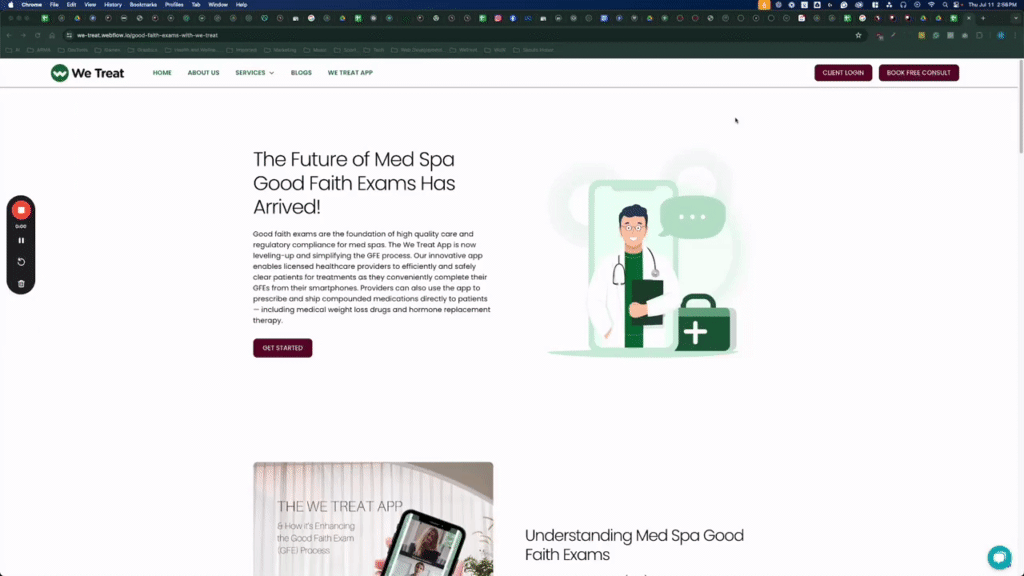Click 'Understanding Med Spa Good Faith Exams' heading
Image resolution: width=1024 pixels, height=576 pixels.
(x=634, y=545)
